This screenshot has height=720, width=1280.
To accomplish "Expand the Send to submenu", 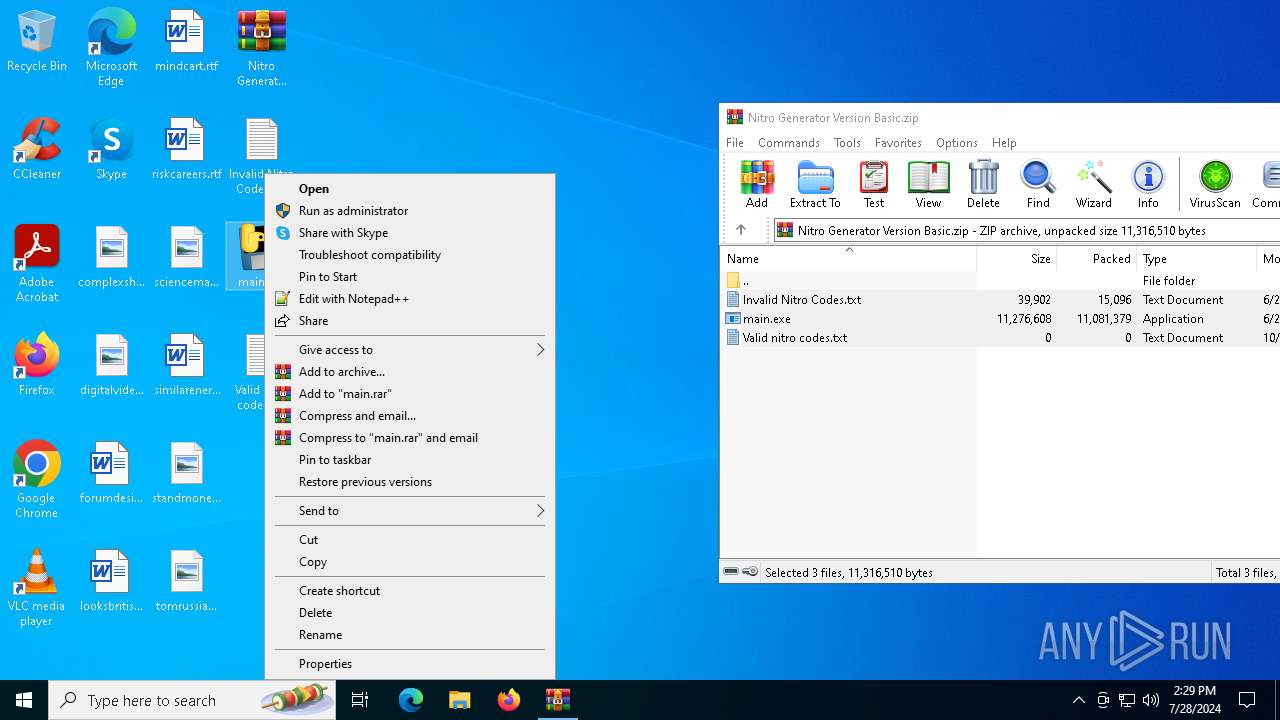I will [x=410, y=511].
